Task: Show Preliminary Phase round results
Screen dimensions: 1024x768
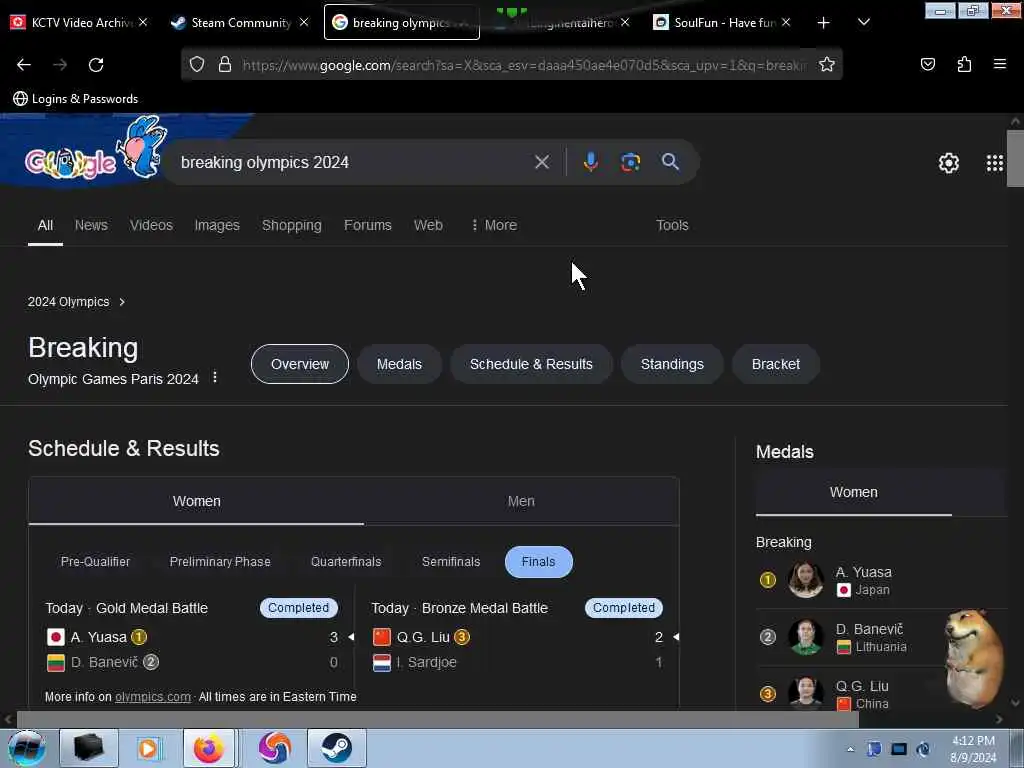Action: coord(220,562)
